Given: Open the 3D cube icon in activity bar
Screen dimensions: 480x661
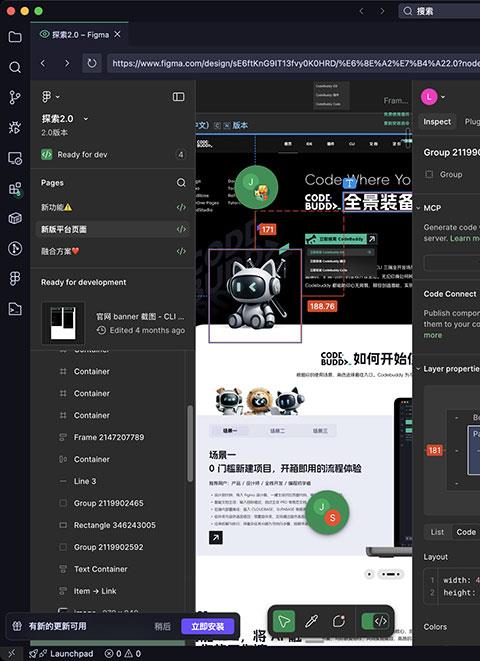Looking at the screenshot, I should tap(15, 218).
